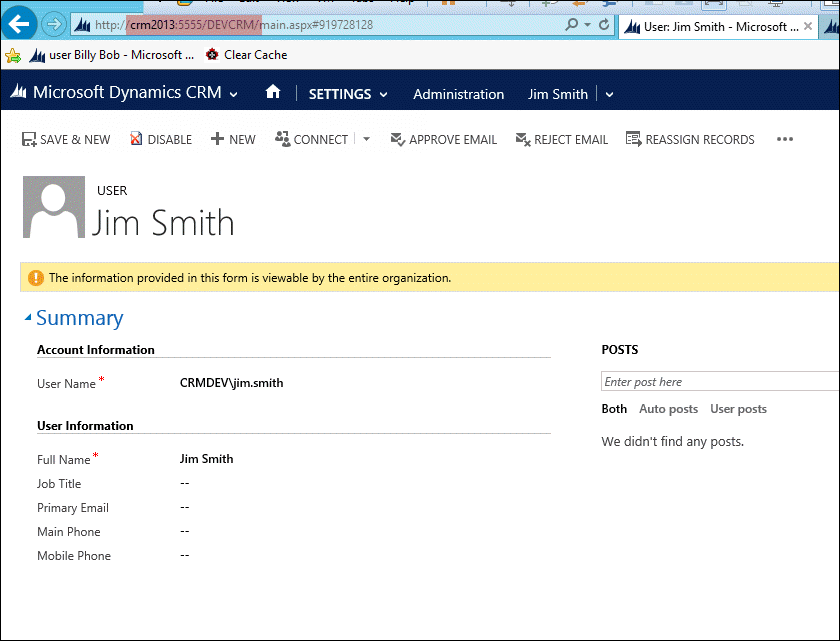Open Administration in the nav bar
This screenshot has height=641, width=840.
point(458,94)
